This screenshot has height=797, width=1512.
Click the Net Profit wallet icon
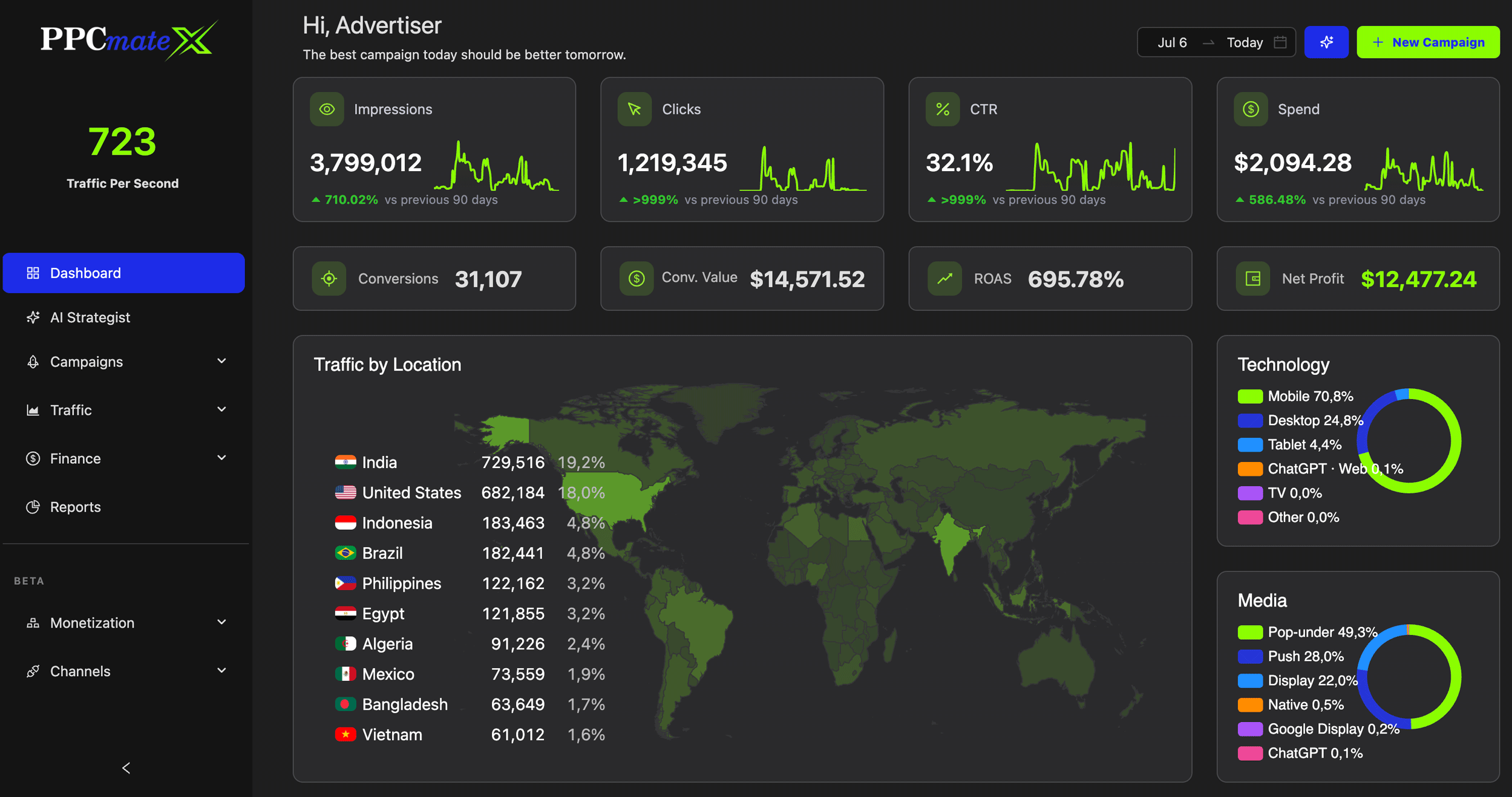pyautogui.click(x=1252, y=279)
